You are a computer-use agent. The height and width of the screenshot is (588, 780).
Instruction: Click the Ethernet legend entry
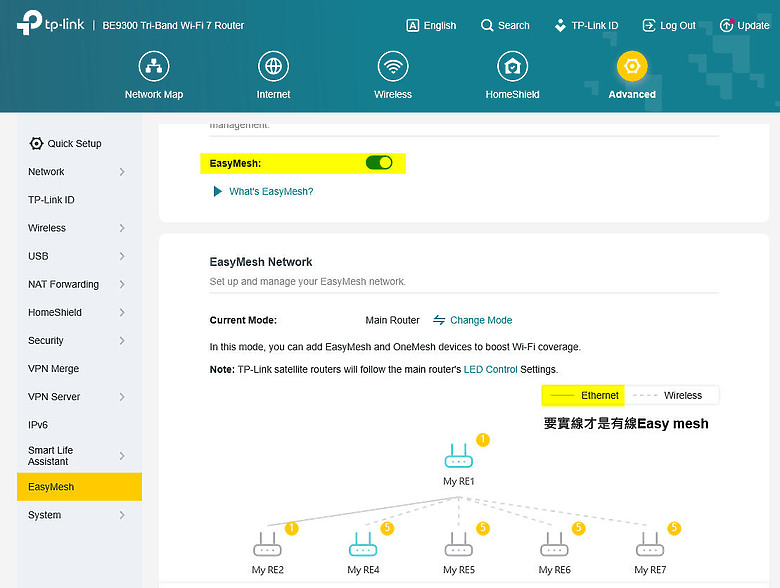click(x=583, y=395)
